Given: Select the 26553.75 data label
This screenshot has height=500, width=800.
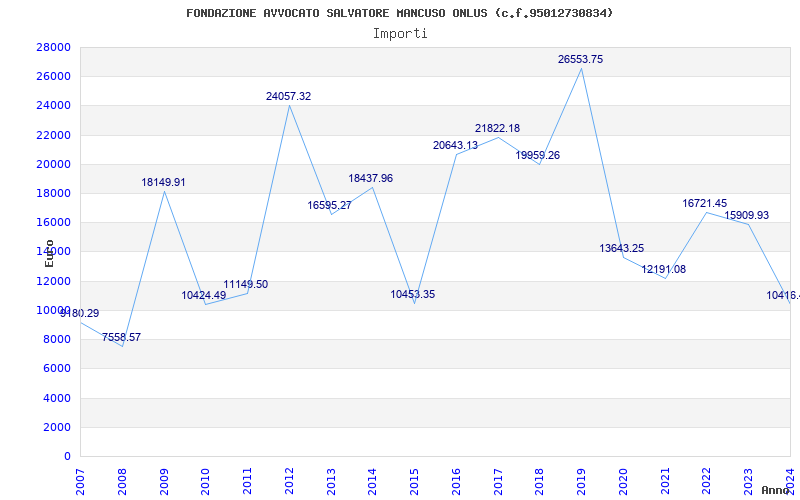Looking at the screenshot, I should [x=580, y=59].
